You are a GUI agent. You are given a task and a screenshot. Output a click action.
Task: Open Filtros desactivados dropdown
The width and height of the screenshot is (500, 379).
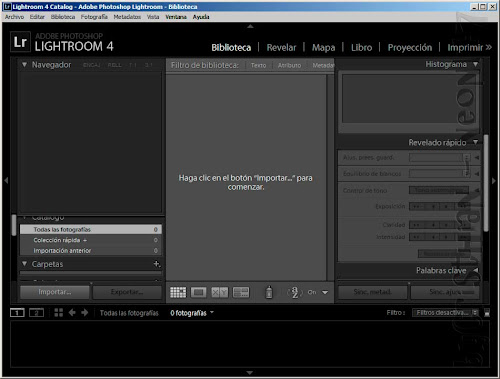[x=445, y=313]
